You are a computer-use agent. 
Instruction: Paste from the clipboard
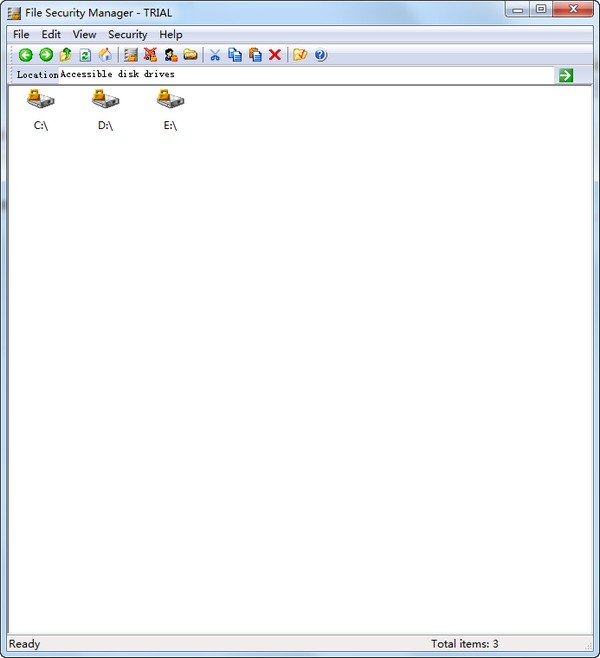pyautogui.click(x=255, y=55)
